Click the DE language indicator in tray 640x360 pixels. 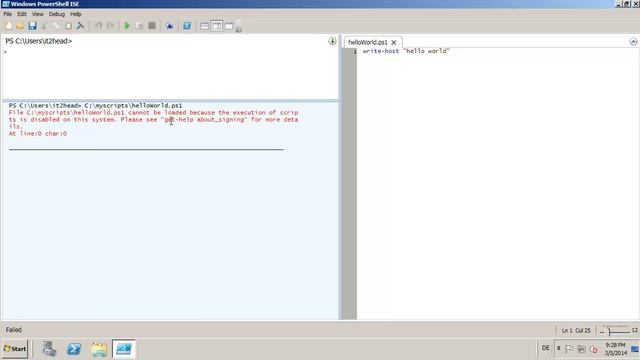545,348
